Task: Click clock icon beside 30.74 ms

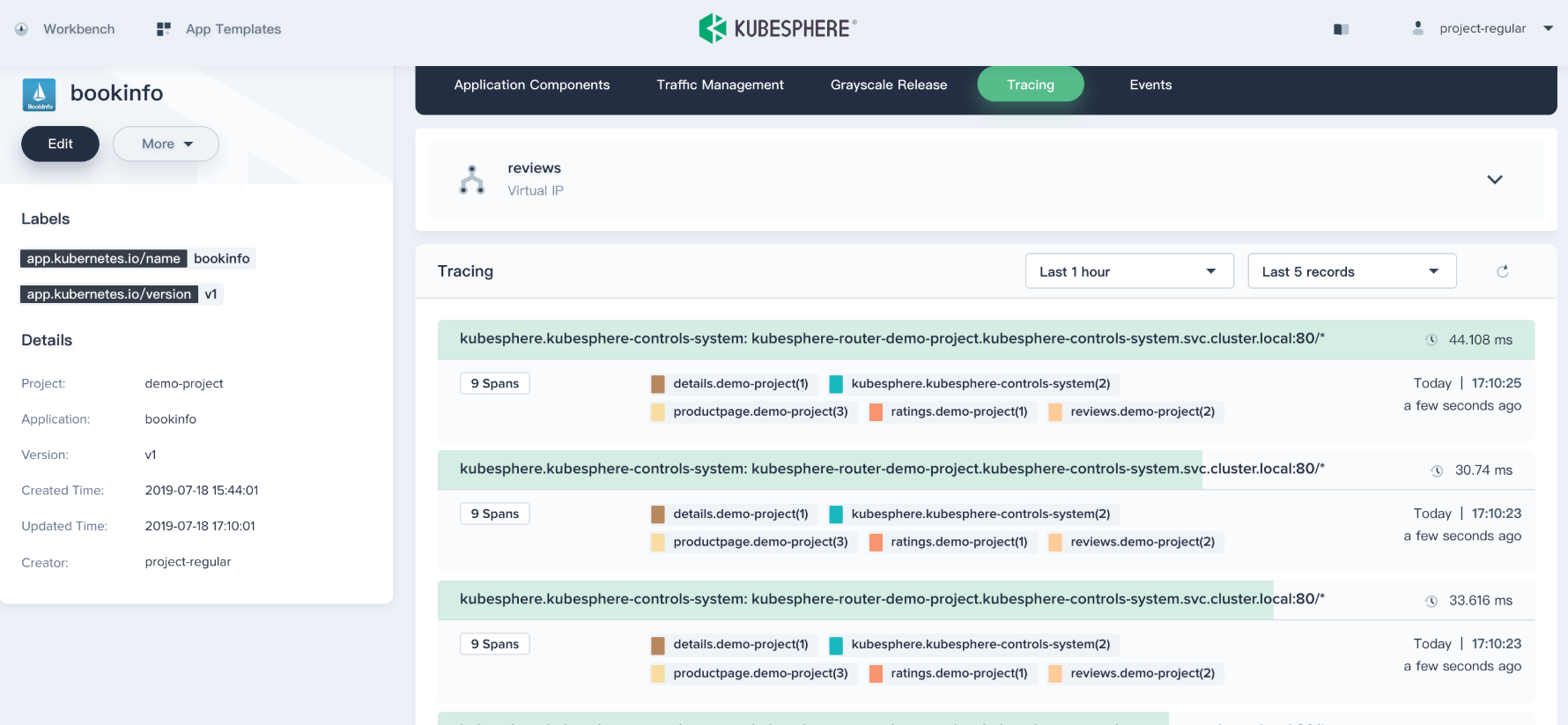Action: pos(1437,470)
